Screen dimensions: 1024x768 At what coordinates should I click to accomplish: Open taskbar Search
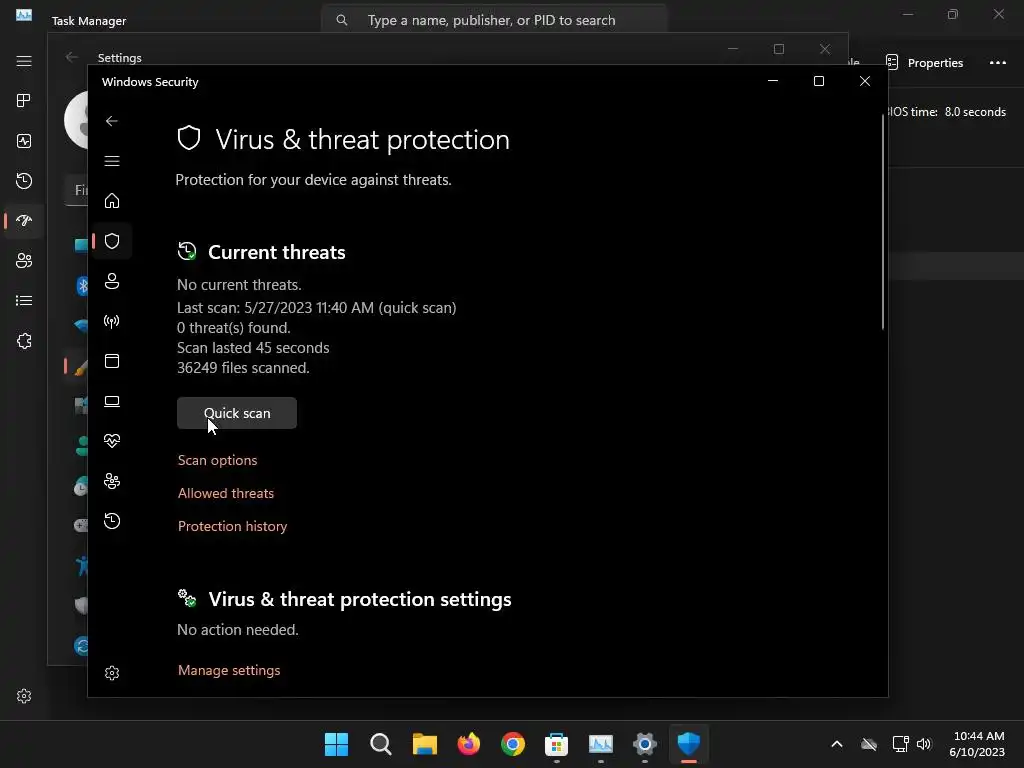coord(381,744)
